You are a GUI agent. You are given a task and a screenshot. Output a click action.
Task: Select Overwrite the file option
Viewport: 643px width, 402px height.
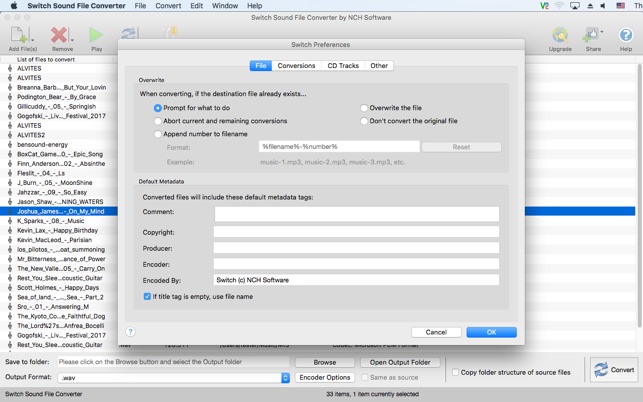[364, 108]
